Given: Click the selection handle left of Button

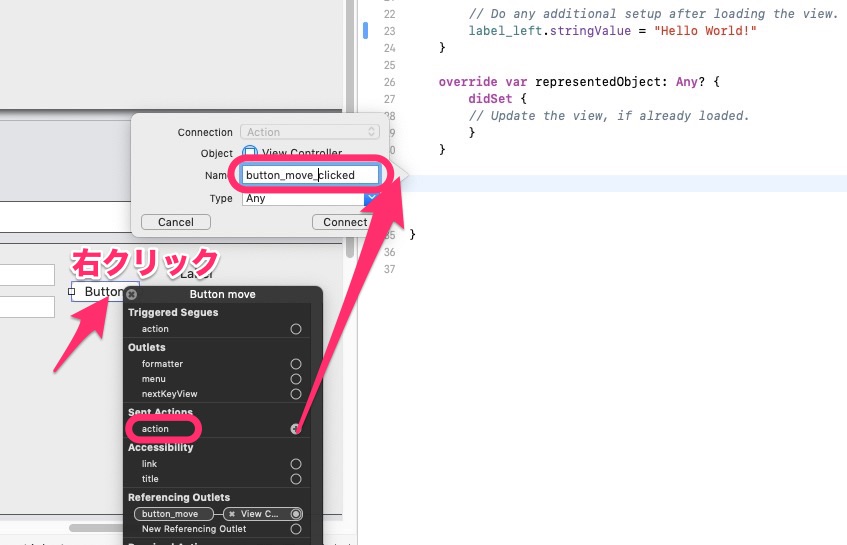Looking at the screenshot, I should (71, 292).
